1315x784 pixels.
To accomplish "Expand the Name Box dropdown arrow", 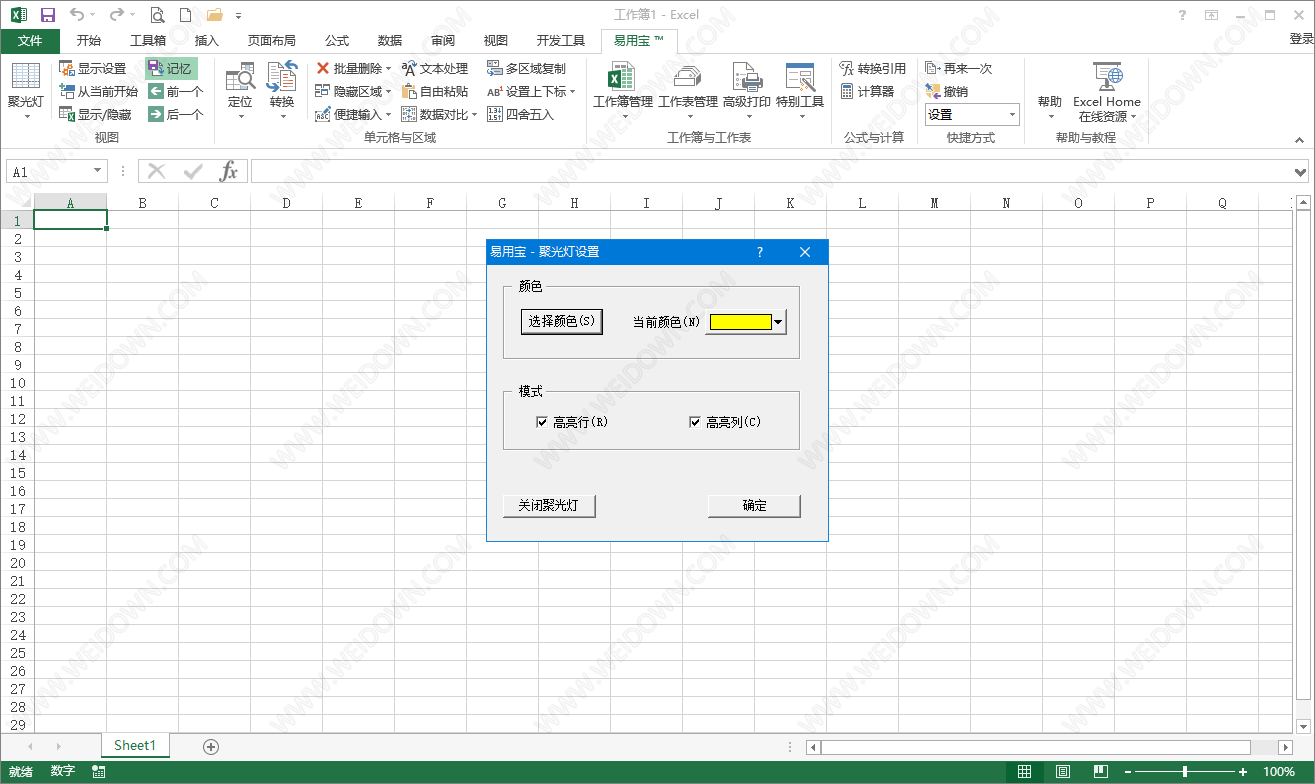I will [97, 171].
